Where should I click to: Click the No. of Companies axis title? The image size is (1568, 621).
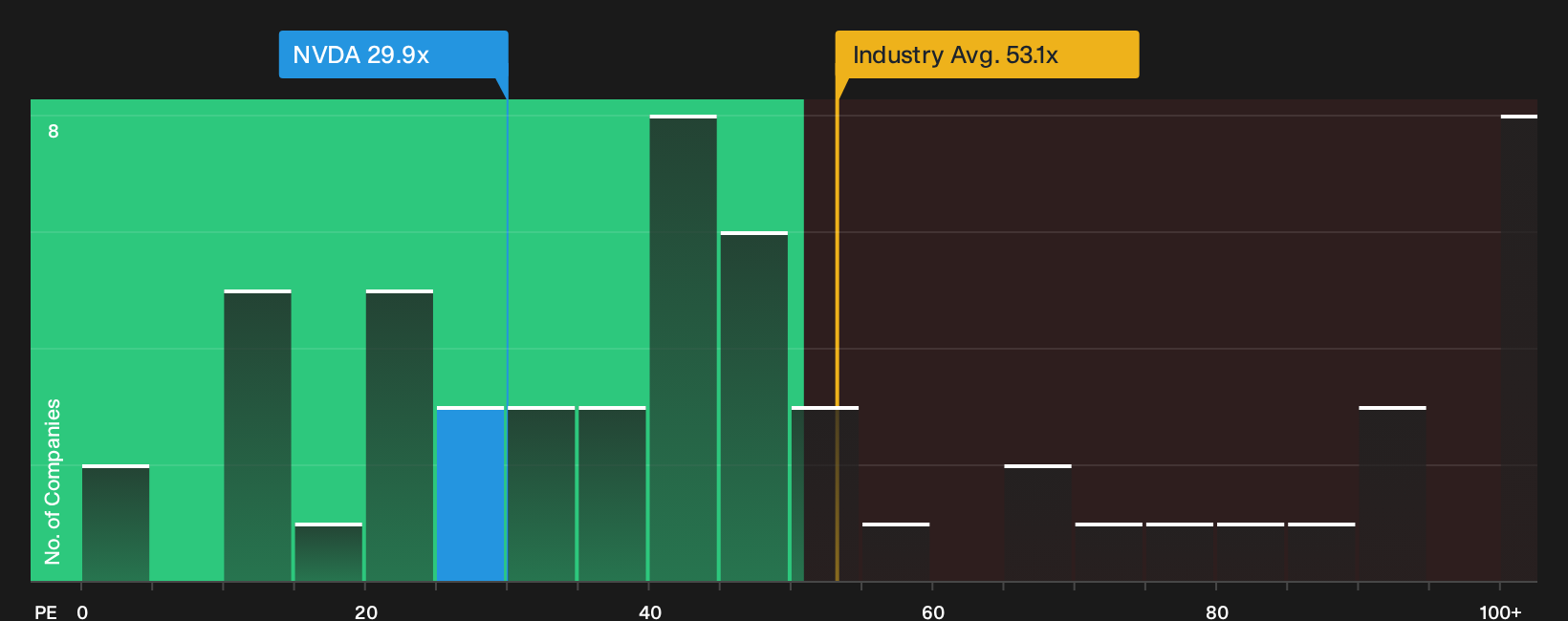(x=53, y=482)
